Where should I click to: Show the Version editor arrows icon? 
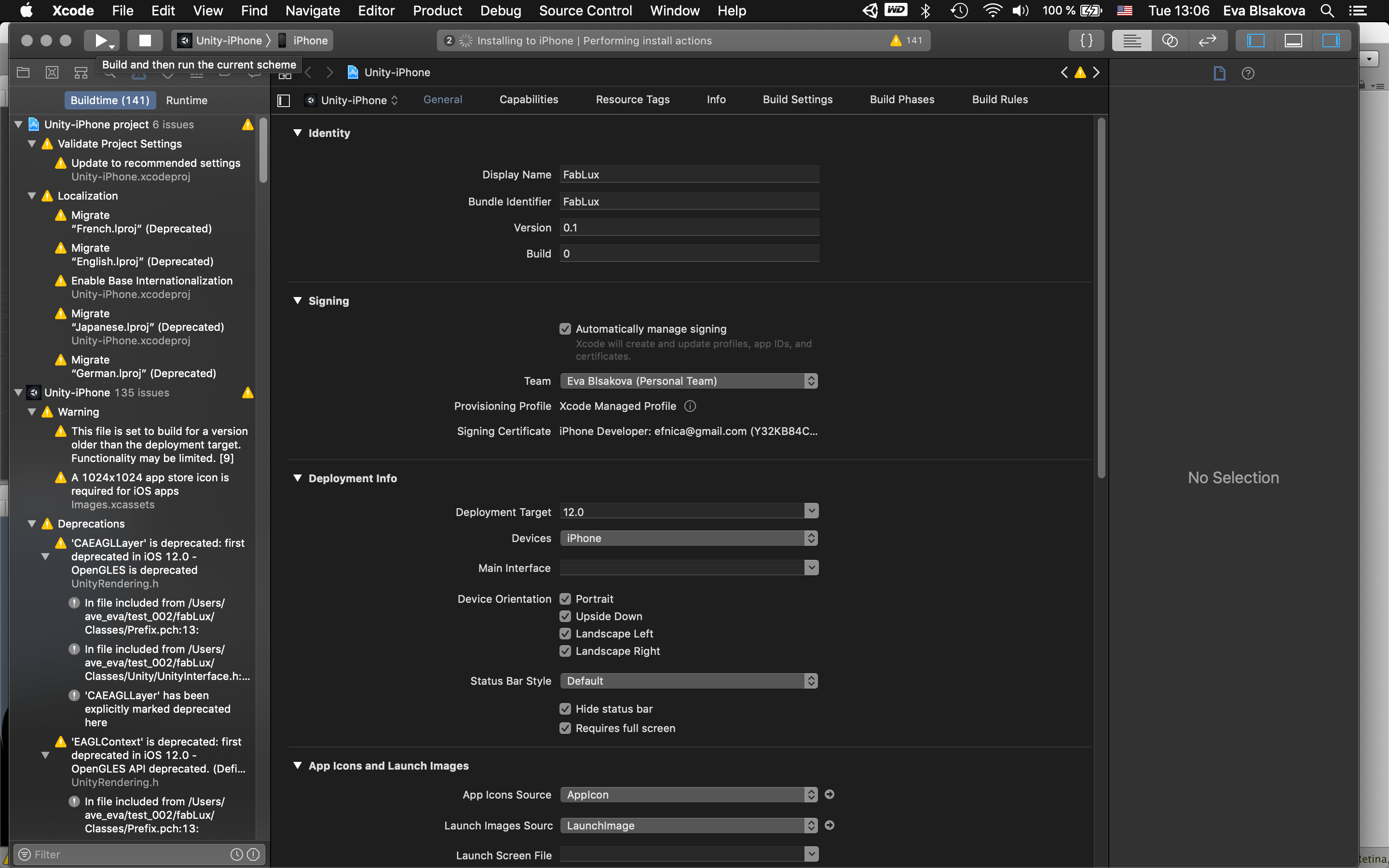click(1208, 40)
